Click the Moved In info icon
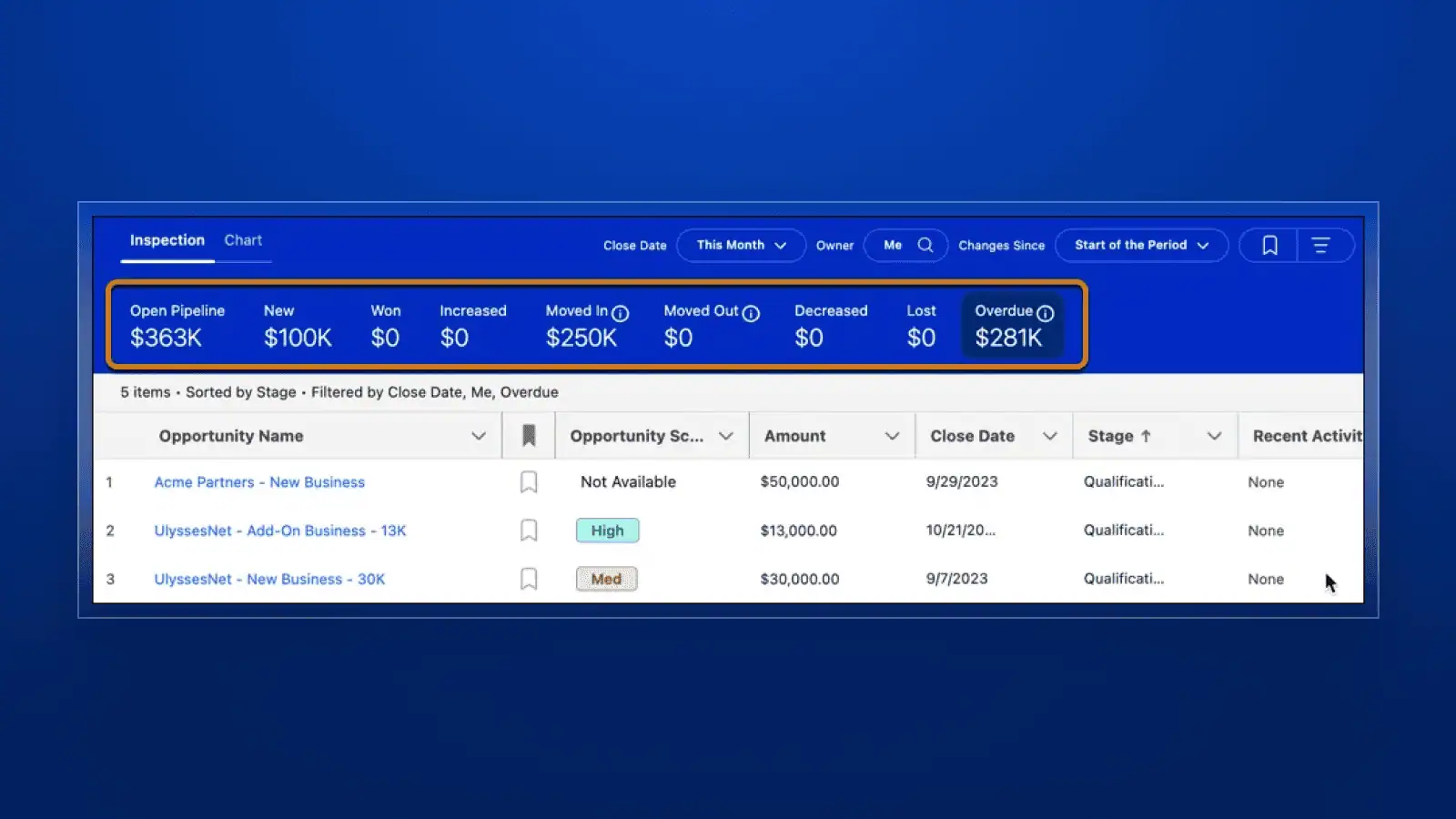 tap(620, 313)
